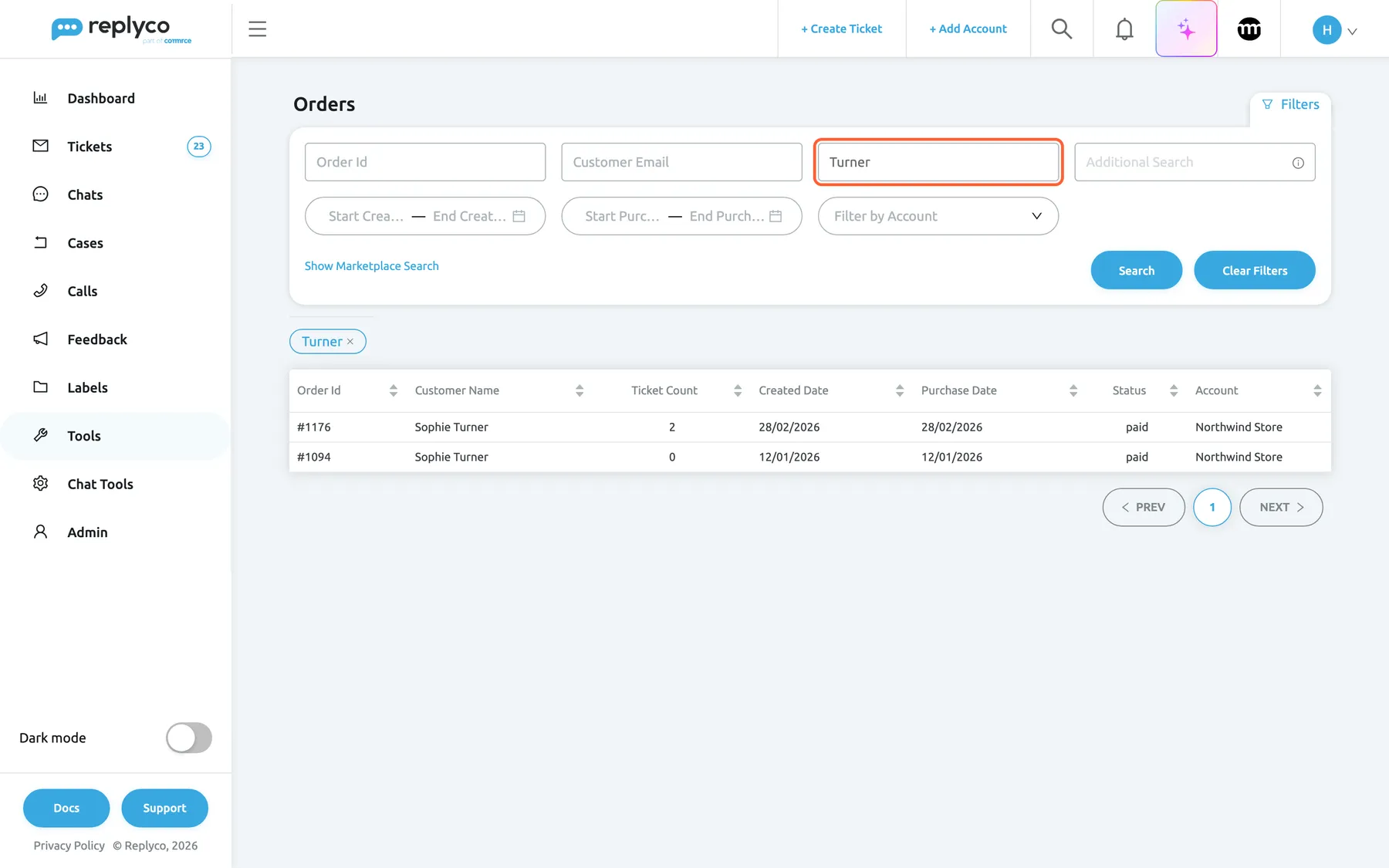Click Add Account in header
Viewport: 1389px width, 868px height.
[x=968, y=29]
